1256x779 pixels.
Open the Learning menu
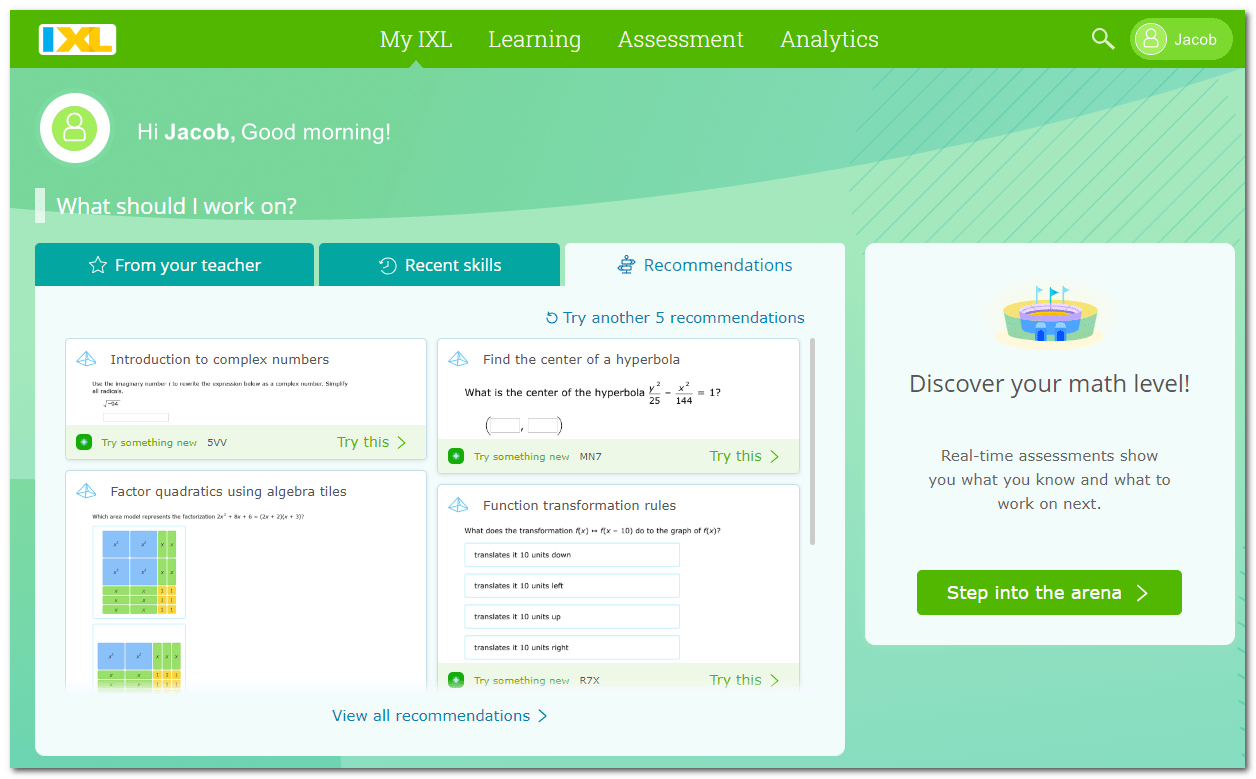click(534, 39)
